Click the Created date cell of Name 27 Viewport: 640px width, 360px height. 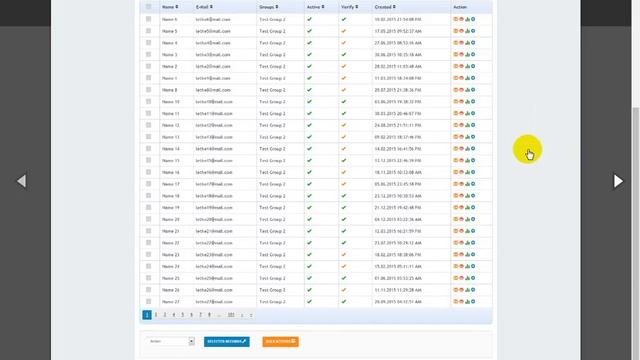[x=411, y=302]
